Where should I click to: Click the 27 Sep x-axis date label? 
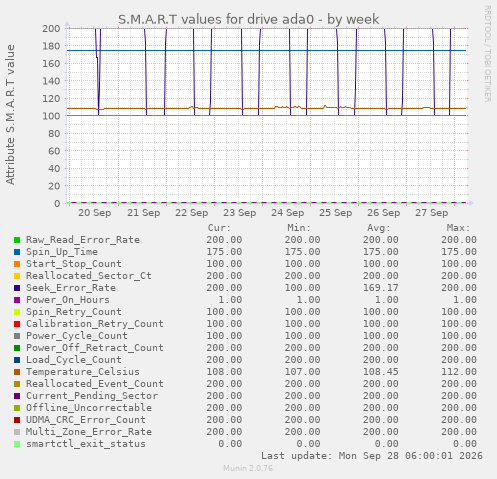coord(432,213)
